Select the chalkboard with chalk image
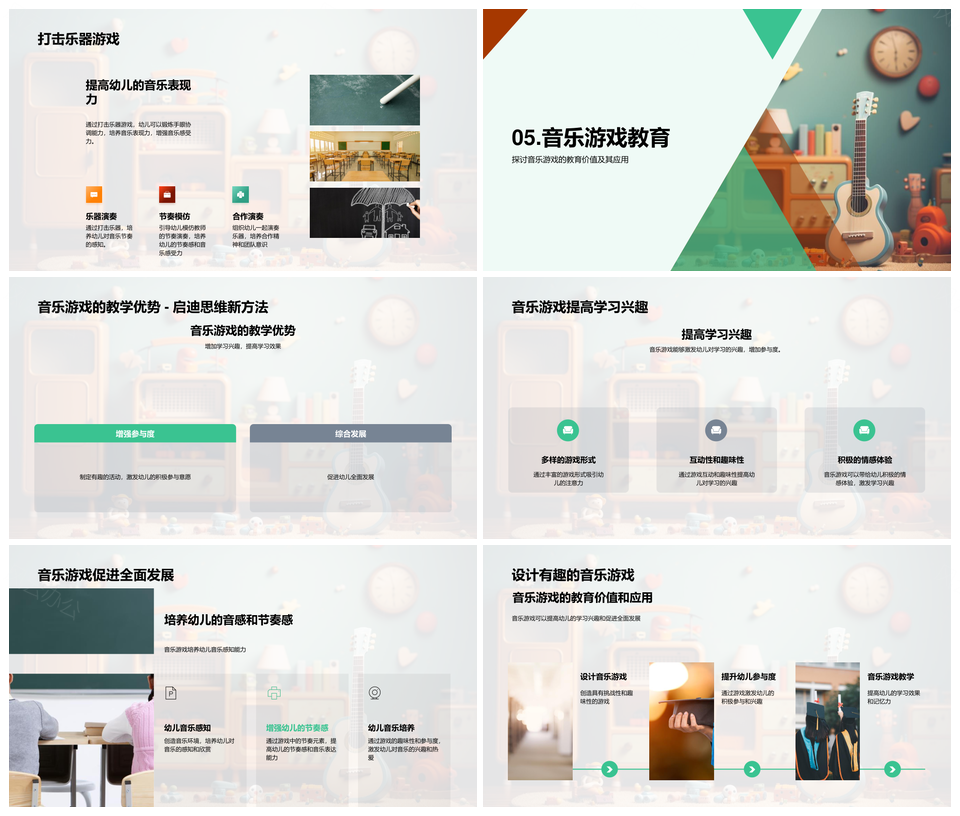Image resolution: width=960 pixels, height=816 pixels. pos(364,99)
